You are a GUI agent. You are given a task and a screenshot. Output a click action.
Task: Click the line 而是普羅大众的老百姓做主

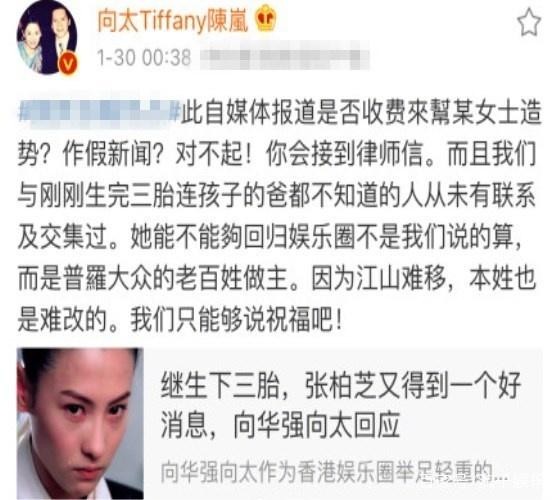click(277, 278)
